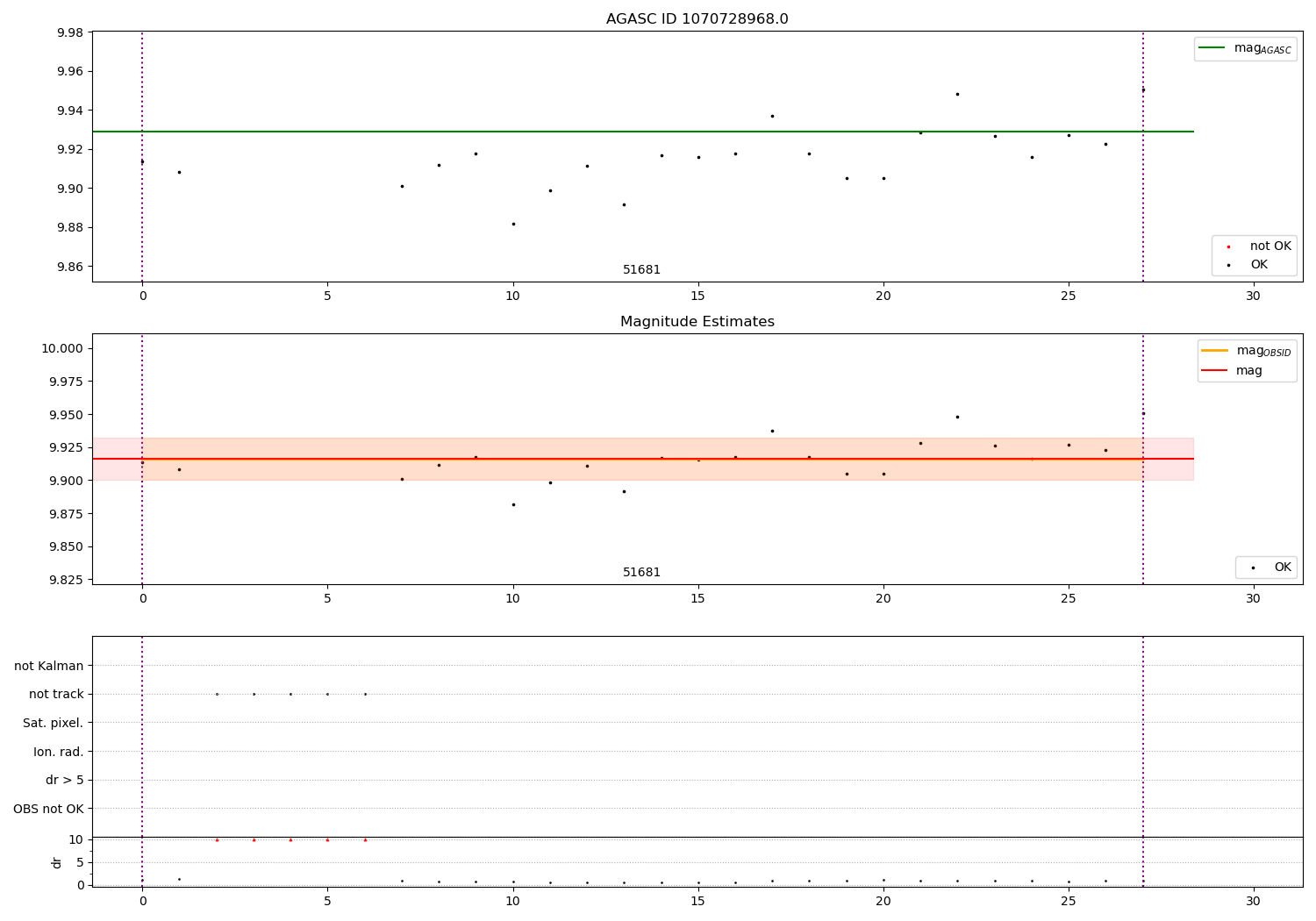Viewport: 1316px width, 921px height.
Task: Click the '9.86' y-axis tick label
Action: pyautogui.click(x=69, y=267)
